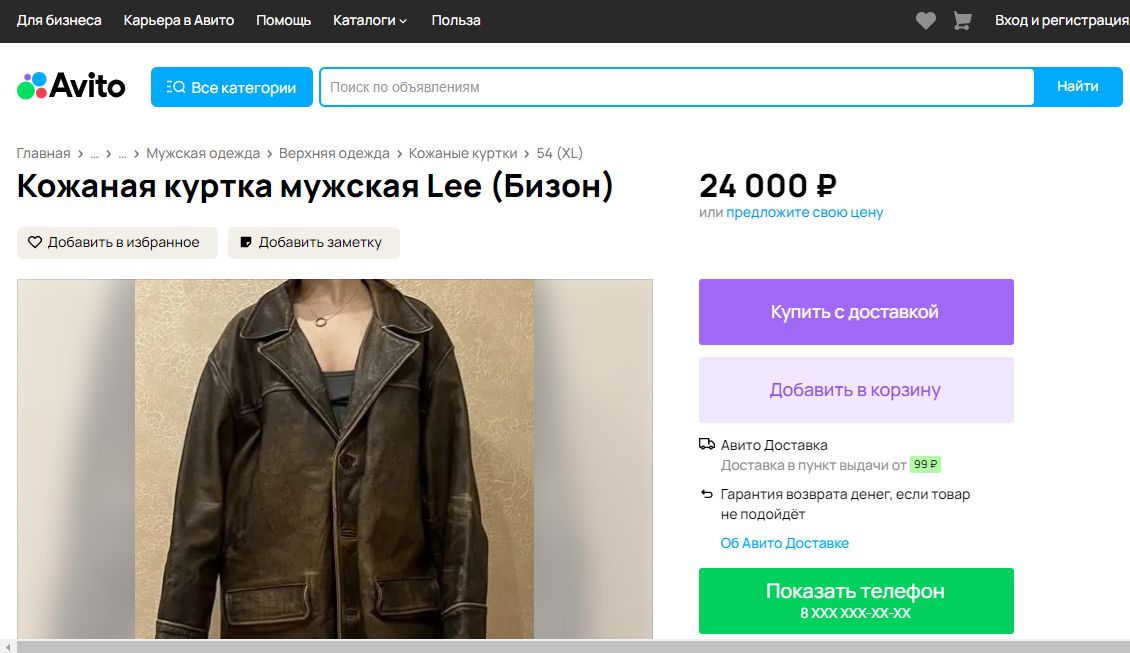The height and width of the screenshot is (653, 1130).
Task: Open Об Авито Доставке link
Action: 784,543
